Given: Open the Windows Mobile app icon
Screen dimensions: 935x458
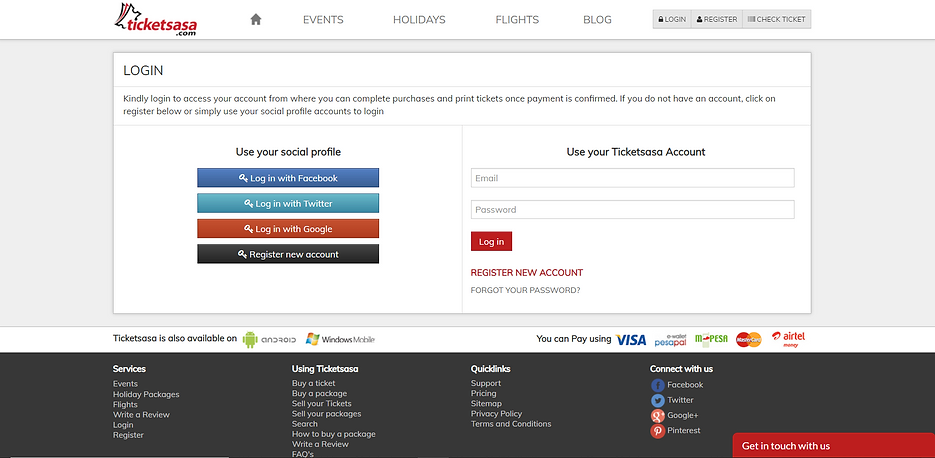Looking at the screenshot, I should click(x=340, y=339).
